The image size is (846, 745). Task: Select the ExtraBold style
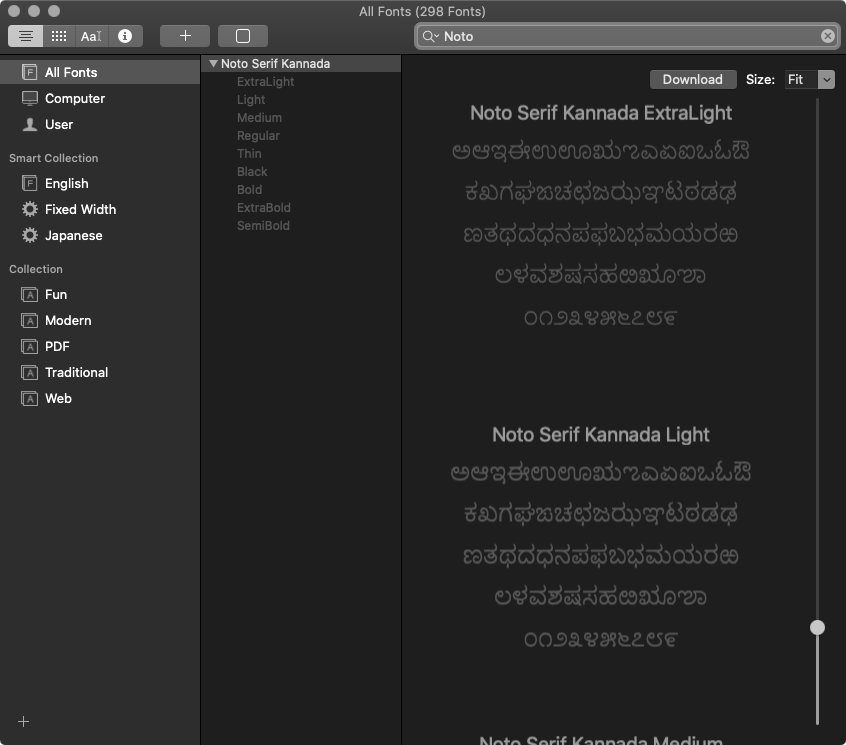coord(263,208)
